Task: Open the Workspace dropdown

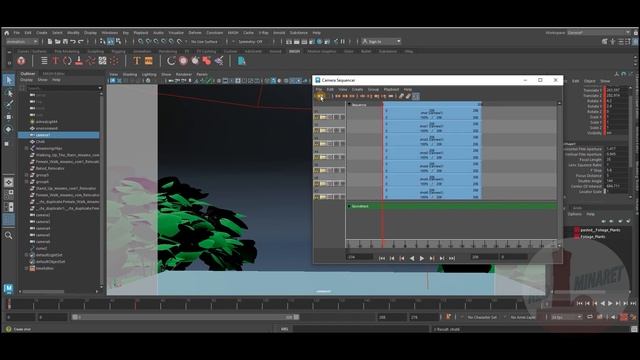Action: 599,33
